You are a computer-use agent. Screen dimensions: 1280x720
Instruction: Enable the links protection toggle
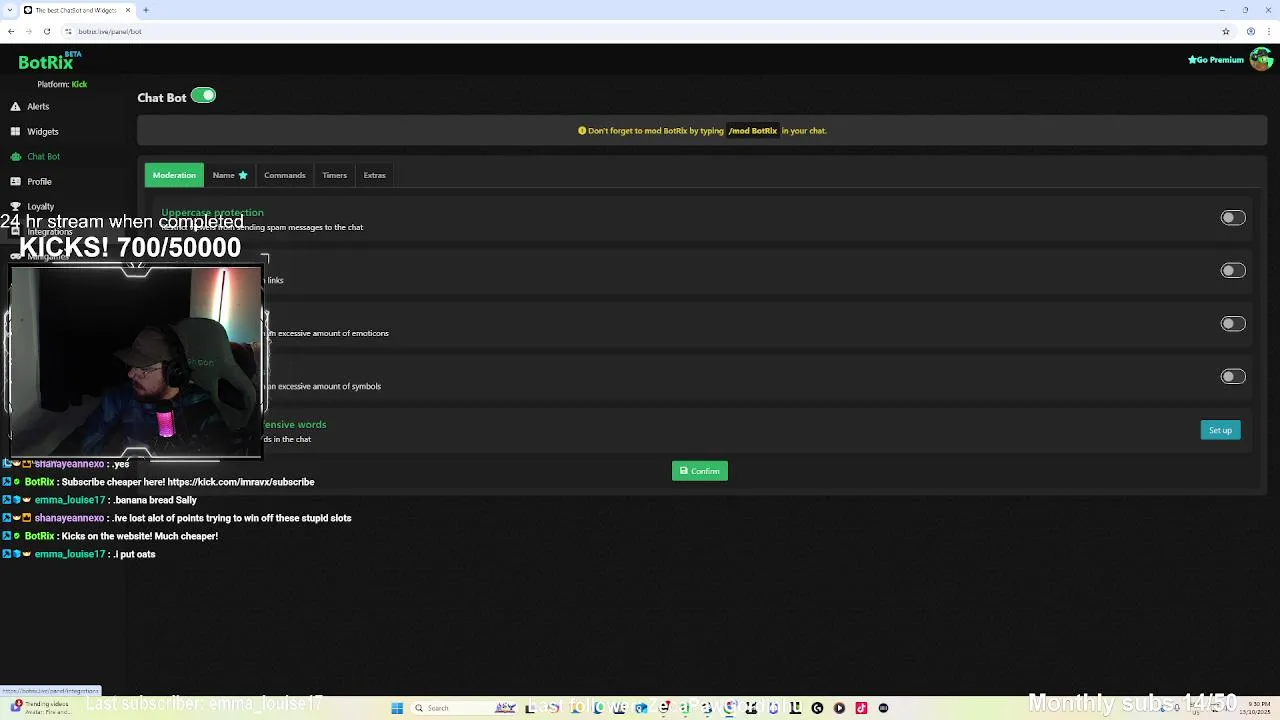click(1233, 271)
